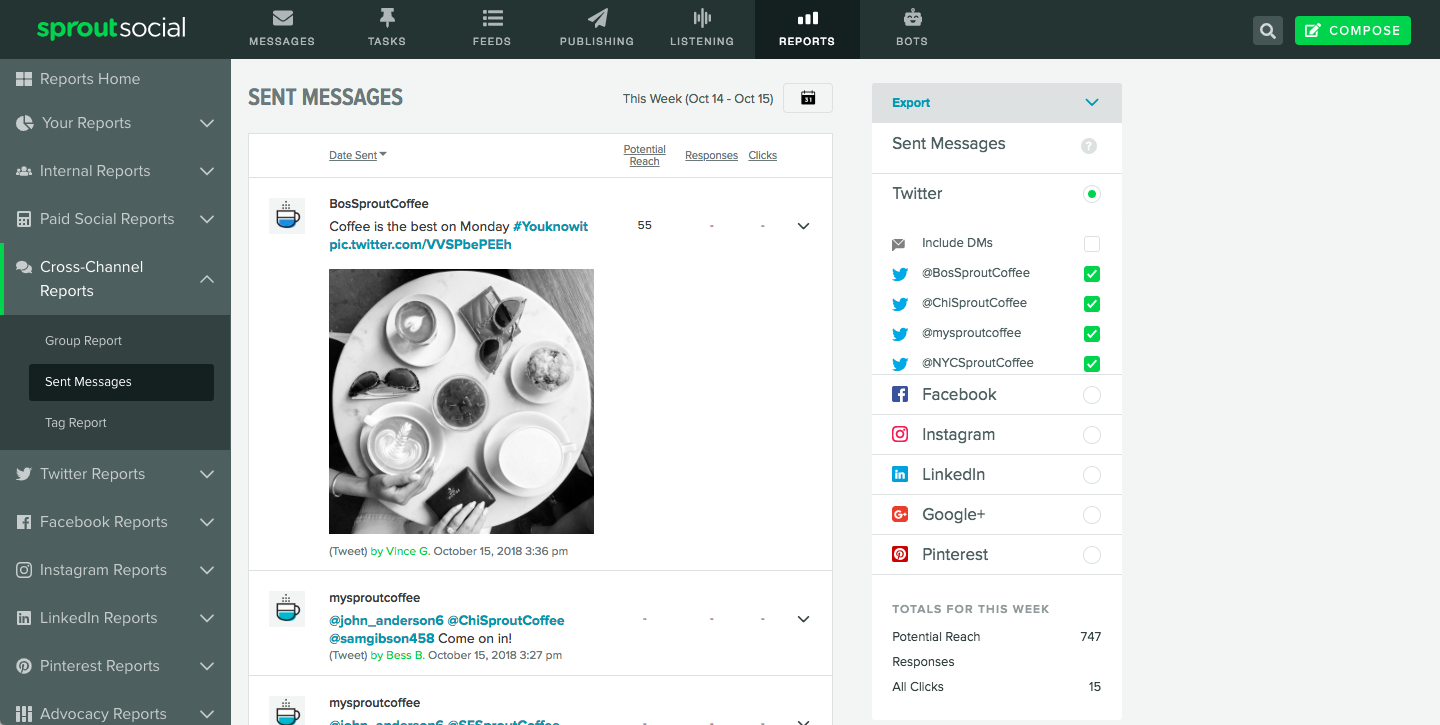Expand the Facebook Reports section

pos(207,522)
